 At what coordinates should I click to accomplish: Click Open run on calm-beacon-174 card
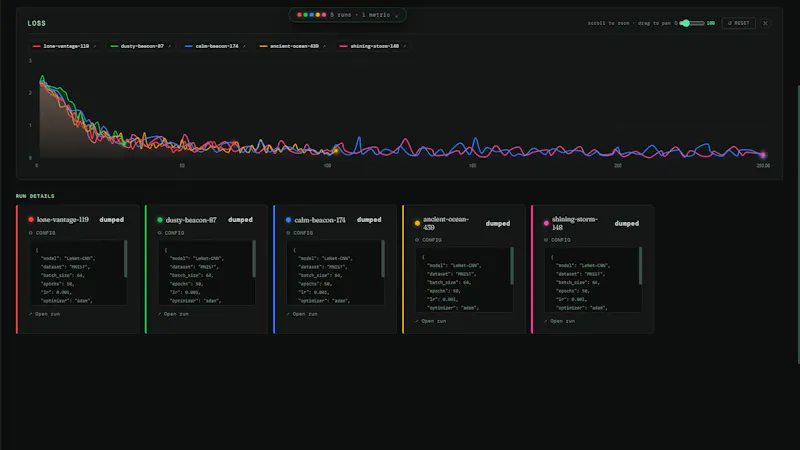302,314
